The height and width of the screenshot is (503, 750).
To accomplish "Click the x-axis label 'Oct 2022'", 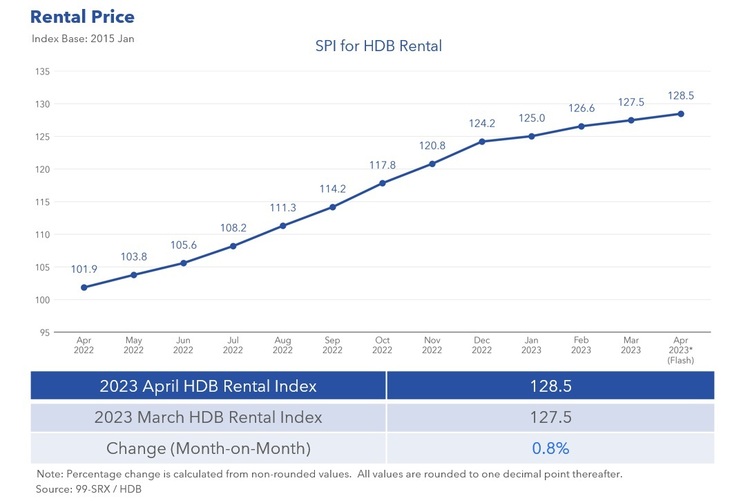I will [x=382, y=345].
